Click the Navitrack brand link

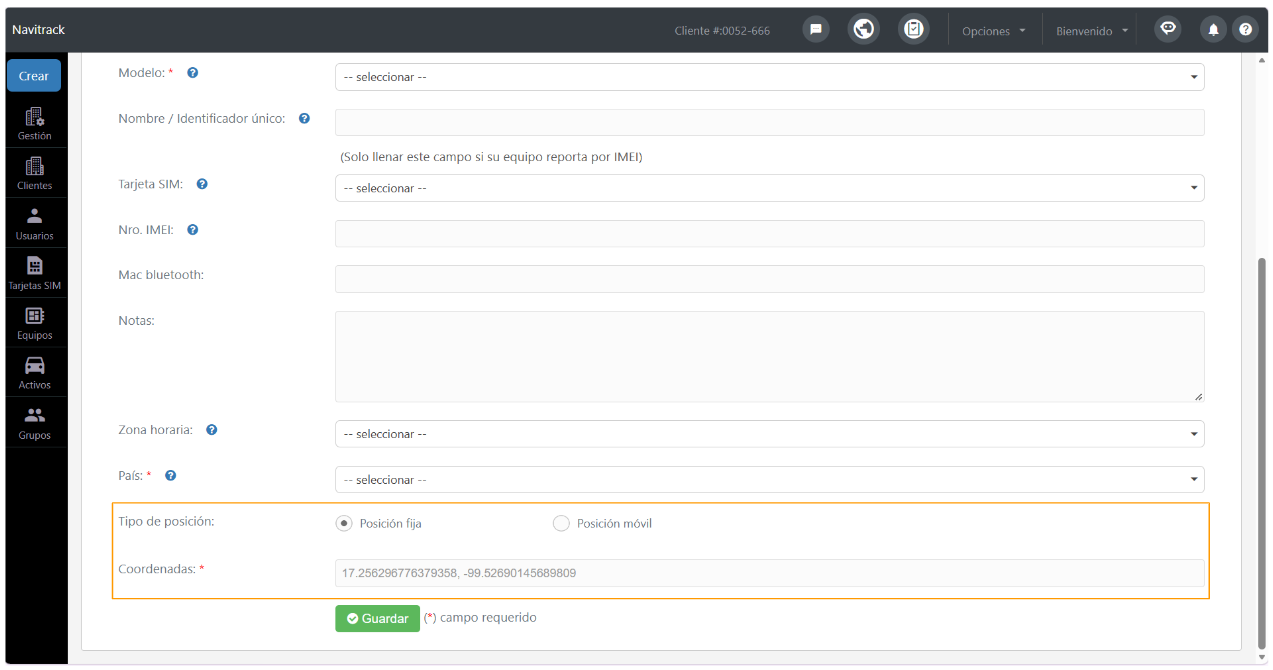(39, 30)
